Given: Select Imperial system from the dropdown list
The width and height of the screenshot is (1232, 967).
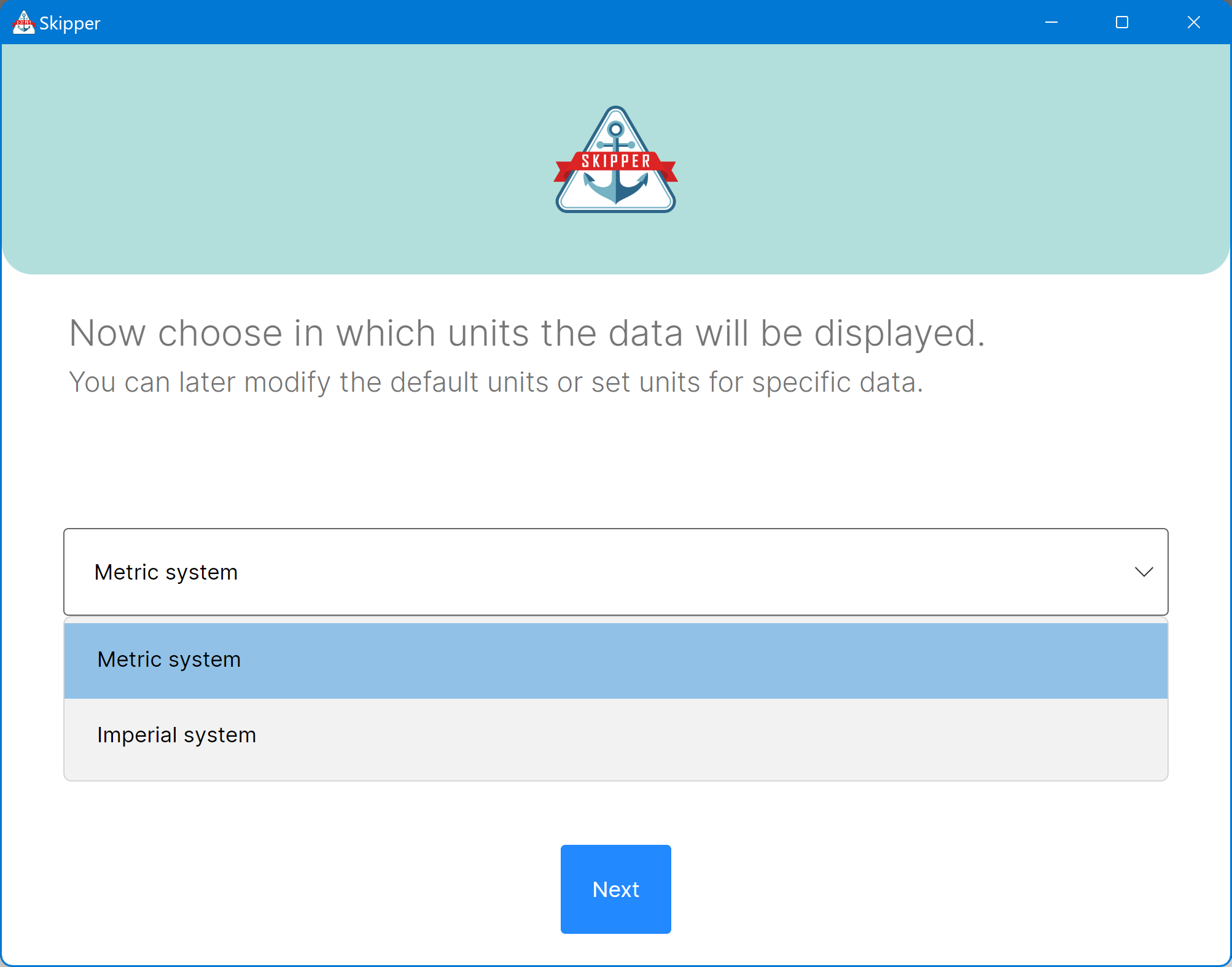Looking at the screenshot, I should (x=615, y=735).
